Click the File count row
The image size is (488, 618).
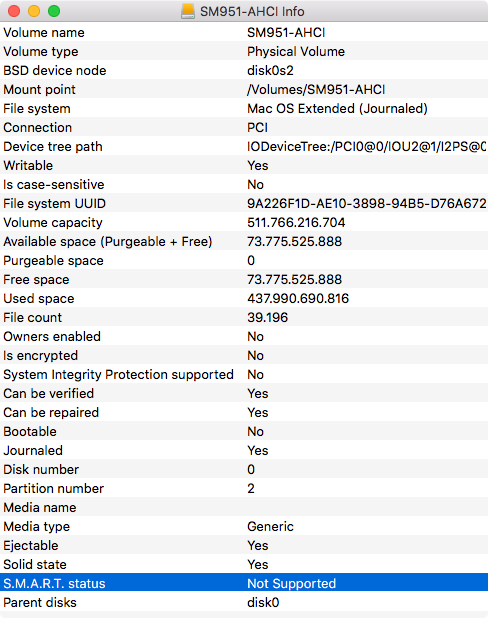point(244,317)
